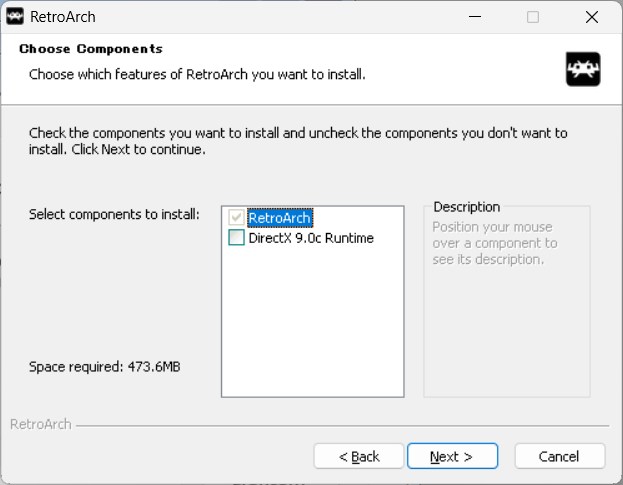
Task: Minimize the RetroArch installer window
Action: (475, 17)
